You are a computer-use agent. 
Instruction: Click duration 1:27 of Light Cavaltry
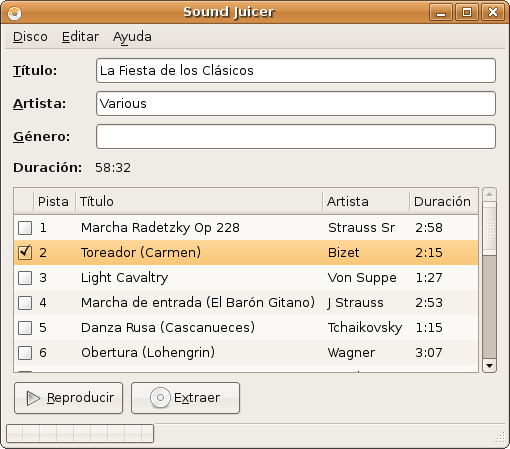[x=429, y=278]
